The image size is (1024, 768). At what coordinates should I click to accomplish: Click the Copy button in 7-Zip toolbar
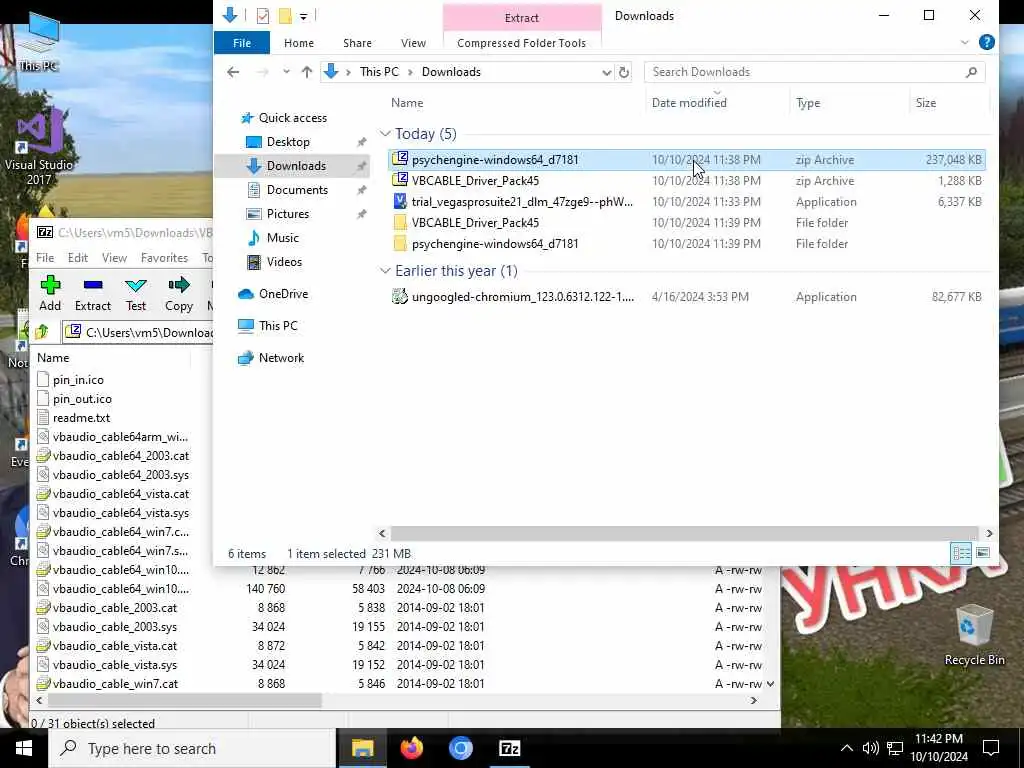(179, 293)
